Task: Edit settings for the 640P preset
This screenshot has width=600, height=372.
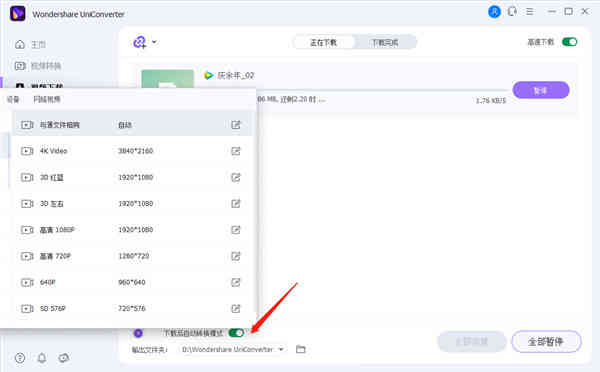Action: click(236, 282)
